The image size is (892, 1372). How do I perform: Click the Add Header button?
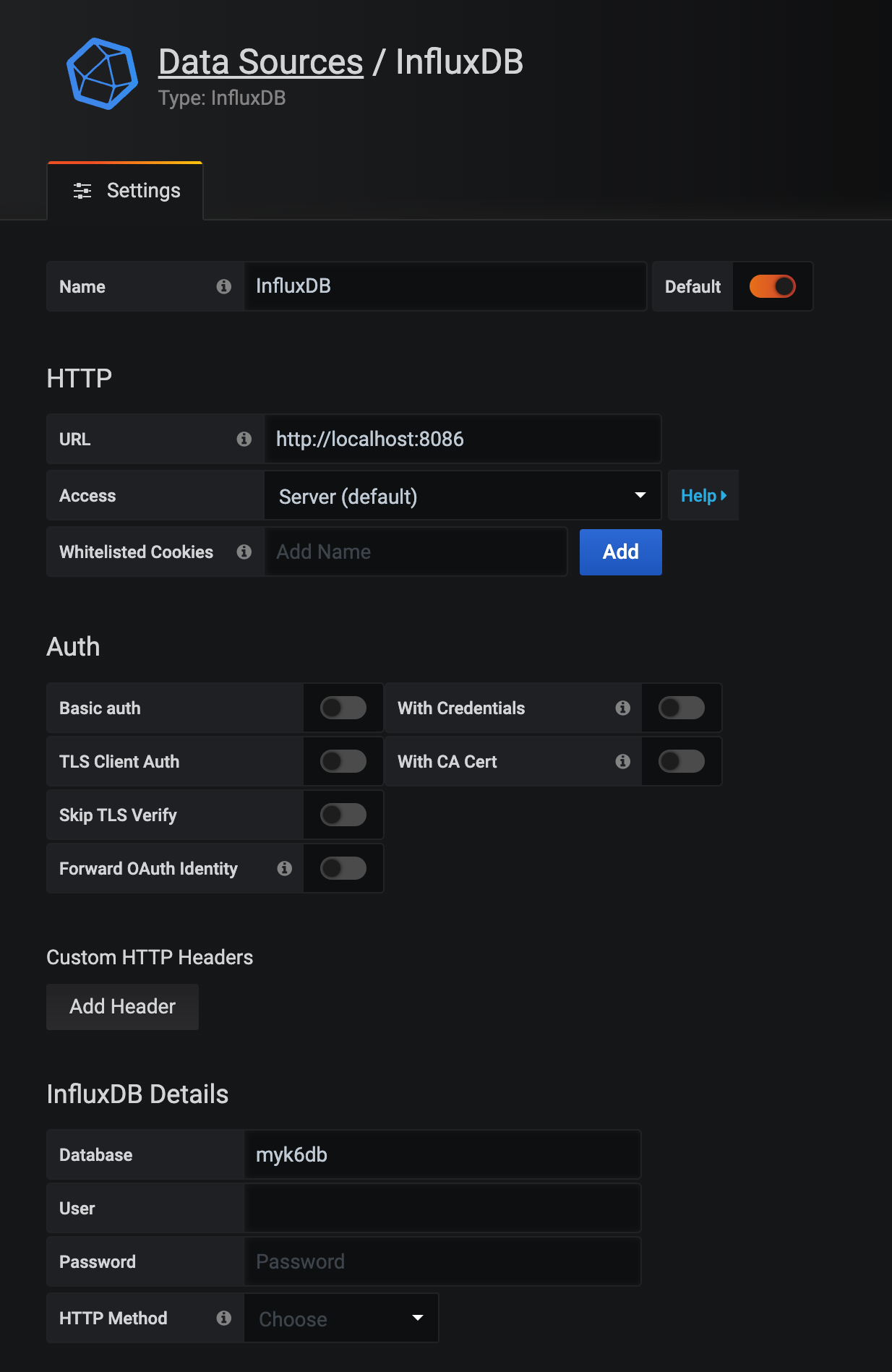[122, 1007]
